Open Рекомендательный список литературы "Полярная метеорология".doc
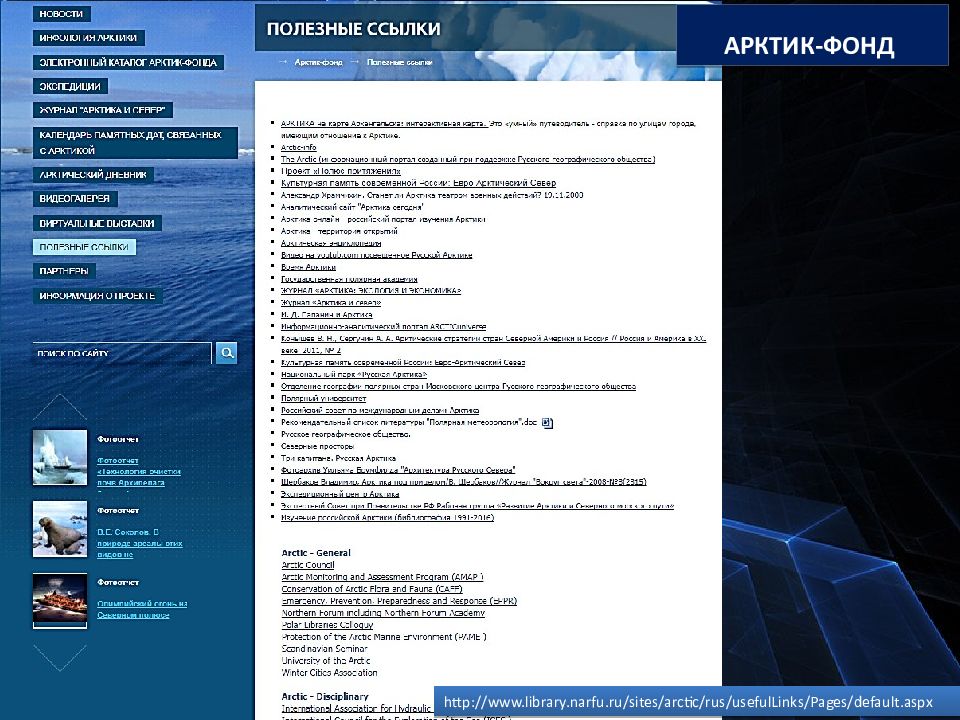 pyautogui.click(x=409, y=422)
